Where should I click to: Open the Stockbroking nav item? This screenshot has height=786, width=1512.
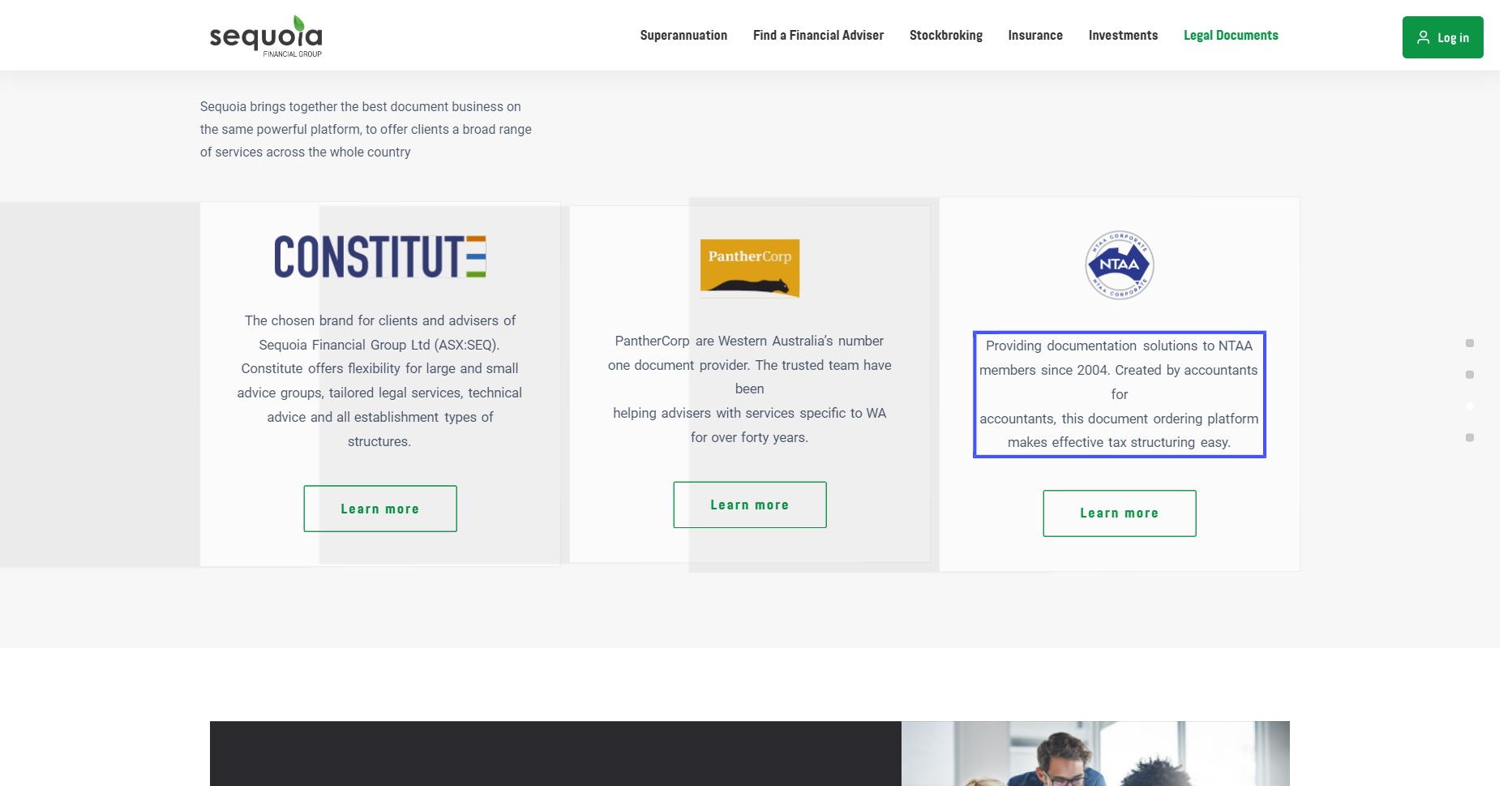tap(945, 36)
